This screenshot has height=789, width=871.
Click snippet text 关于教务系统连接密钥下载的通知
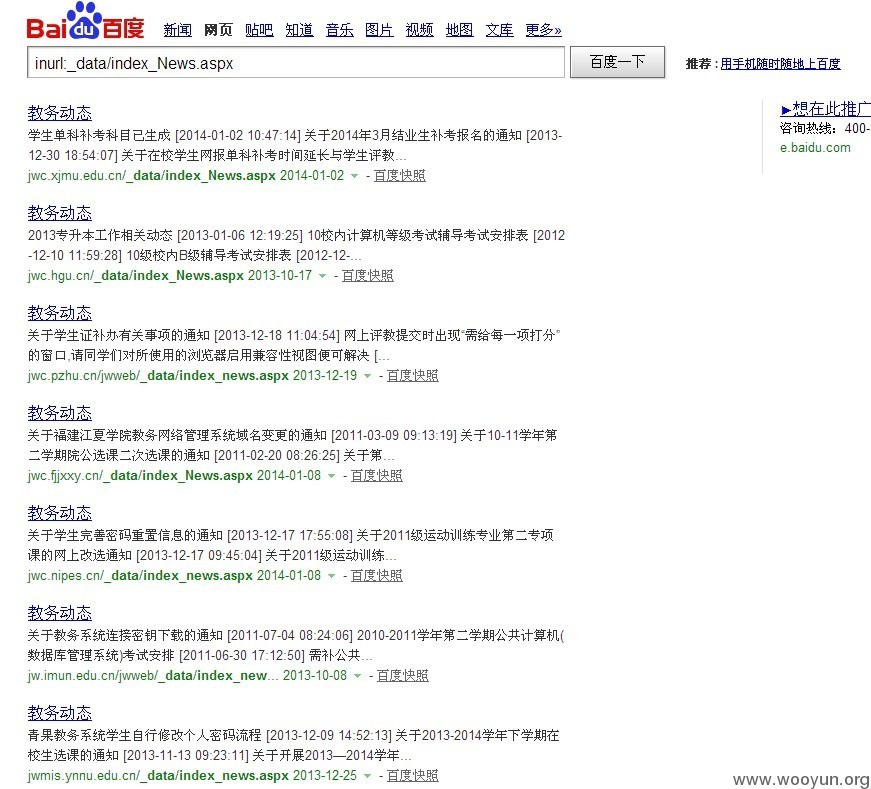[x=125, y=636]
